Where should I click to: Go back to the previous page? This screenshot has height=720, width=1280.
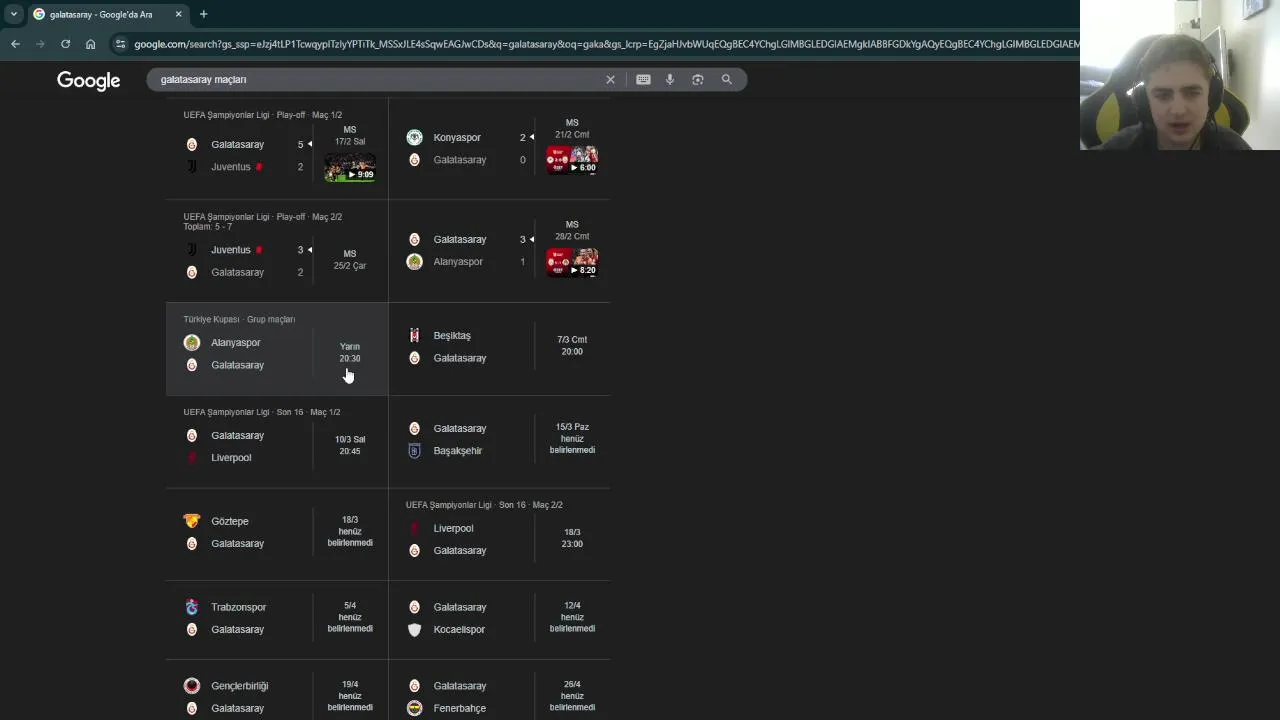click(15, 44)
